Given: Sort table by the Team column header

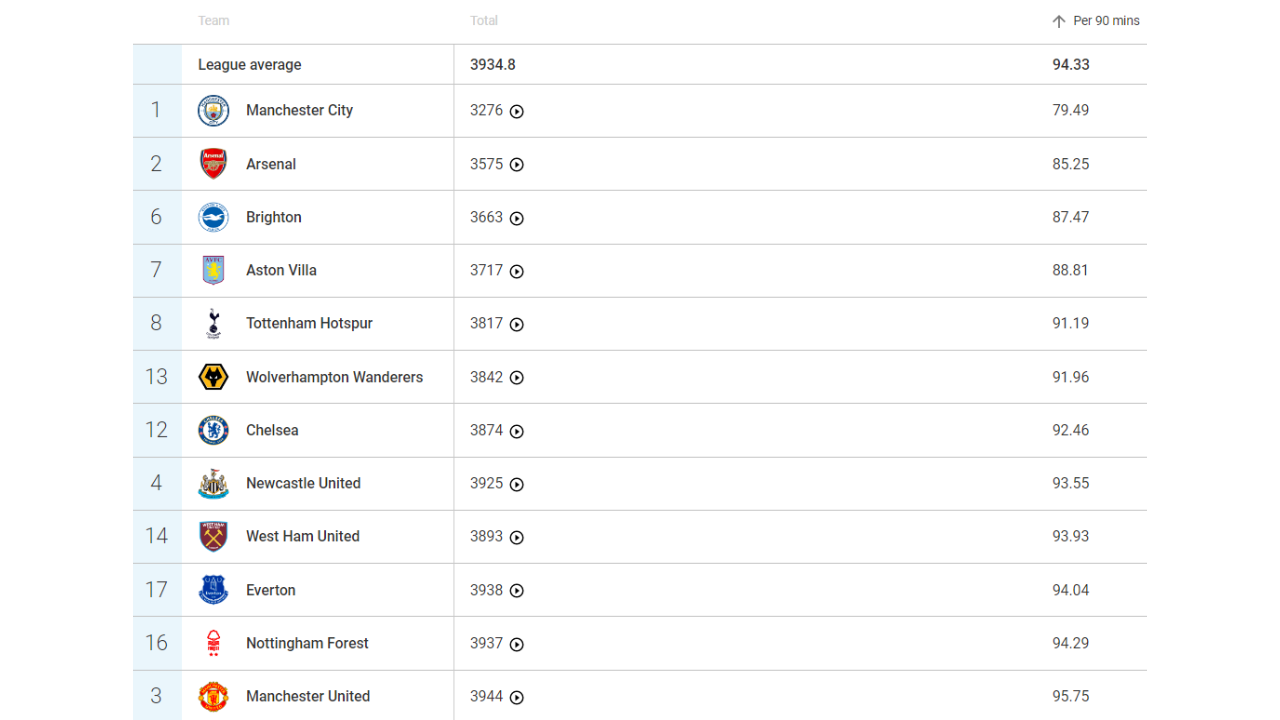Looking at the screenshot, I should 214,21.
